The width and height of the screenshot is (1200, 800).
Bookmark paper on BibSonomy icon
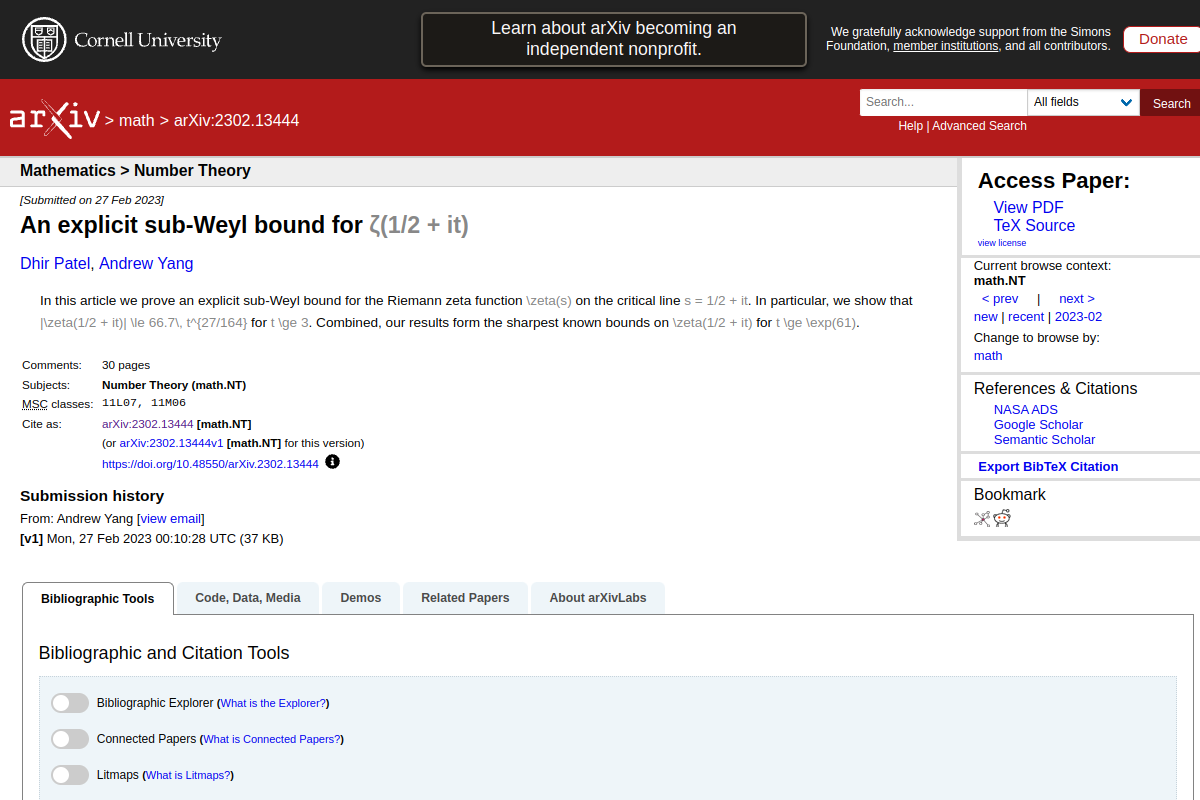click(x=982, y=518)
